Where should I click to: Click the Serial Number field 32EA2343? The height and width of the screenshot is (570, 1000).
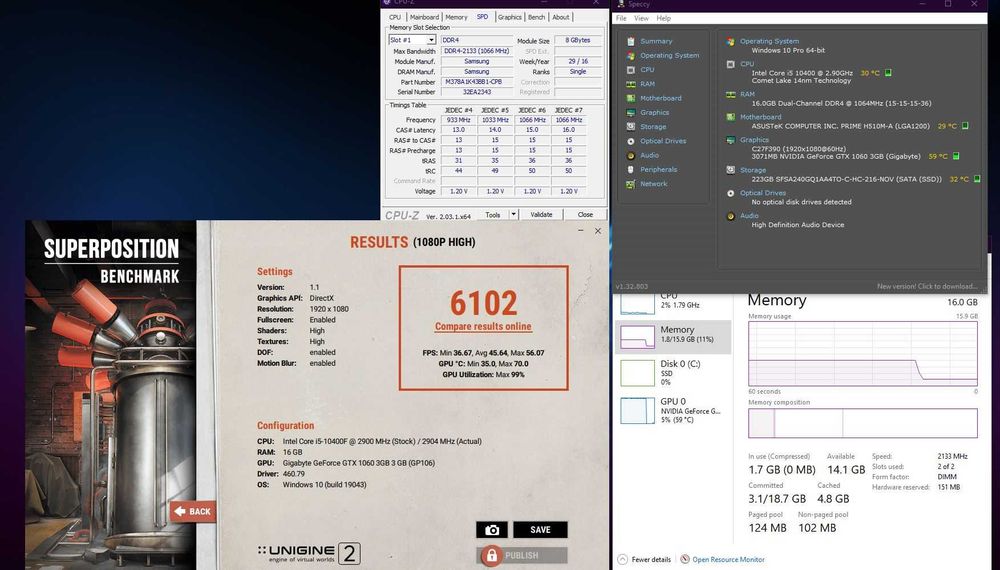point(476,92)
